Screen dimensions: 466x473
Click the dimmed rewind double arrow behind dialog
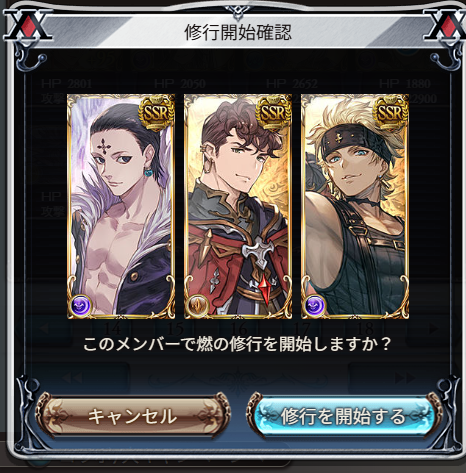click(x=72, y=378)
